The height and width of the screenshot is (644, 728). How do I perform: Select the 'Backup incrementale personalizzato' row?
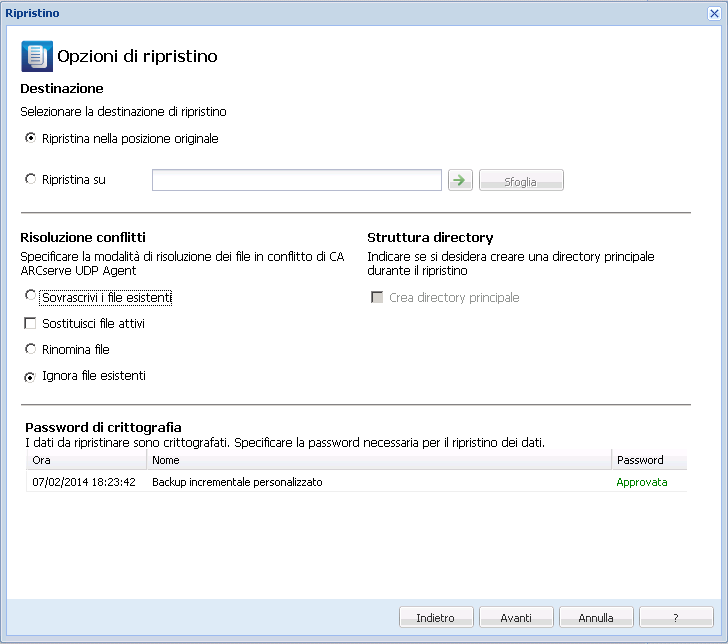(237, 482)
